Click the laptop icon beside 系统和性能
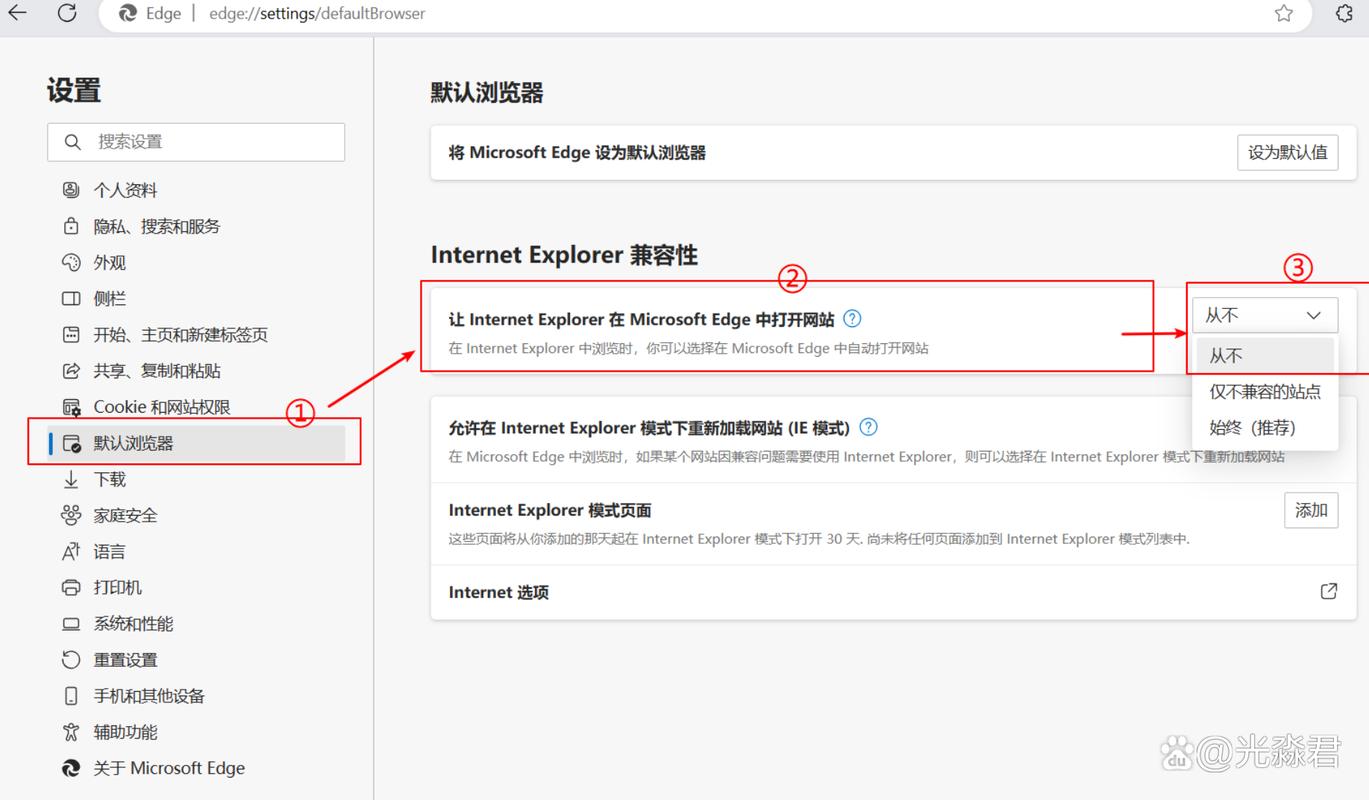1369x800 pixels. point(71,624)
